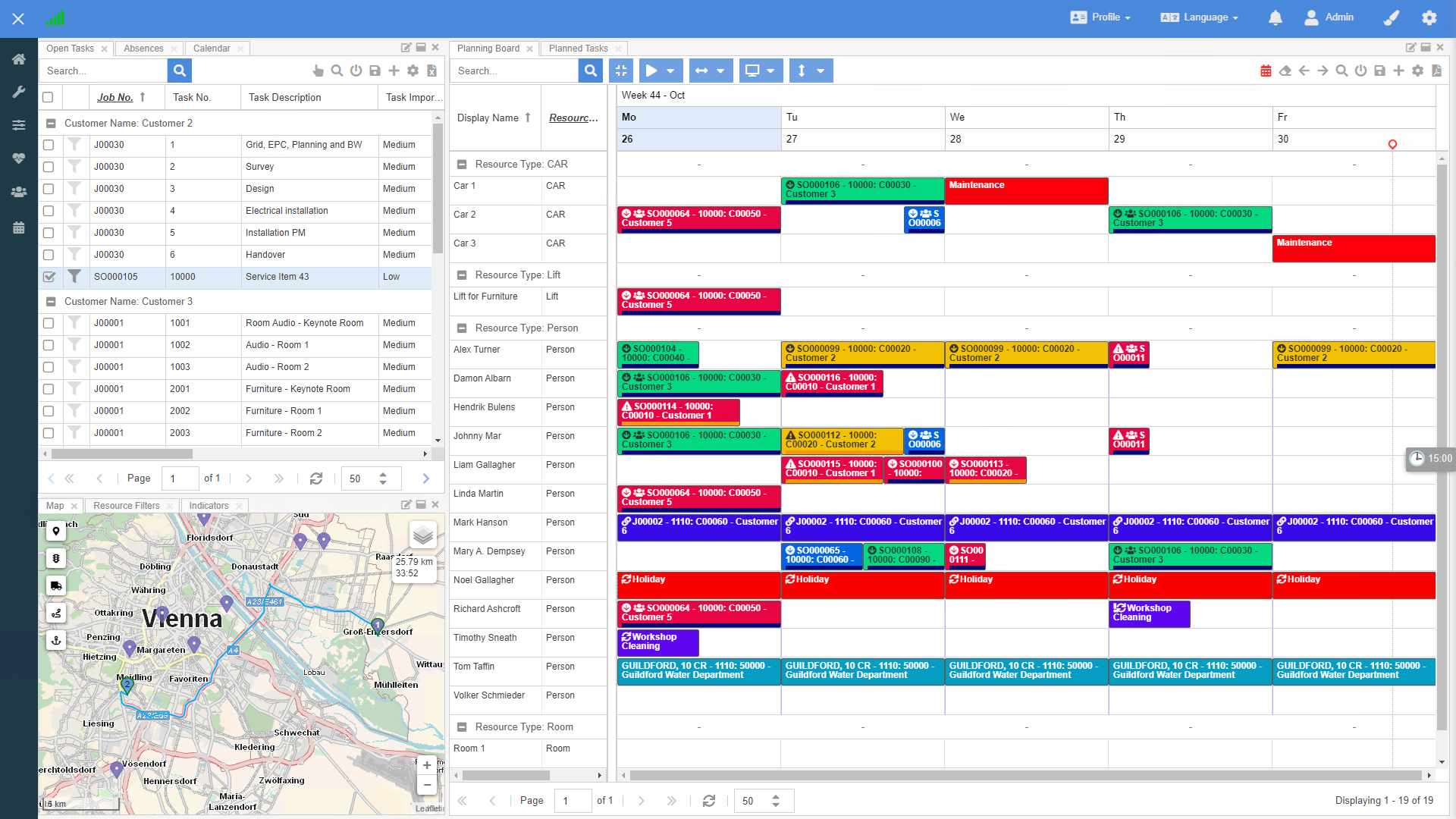Click the export to Excel icon above Open Tasks
The width and height of the screenshot is (1456, 819).
point(431,71)
